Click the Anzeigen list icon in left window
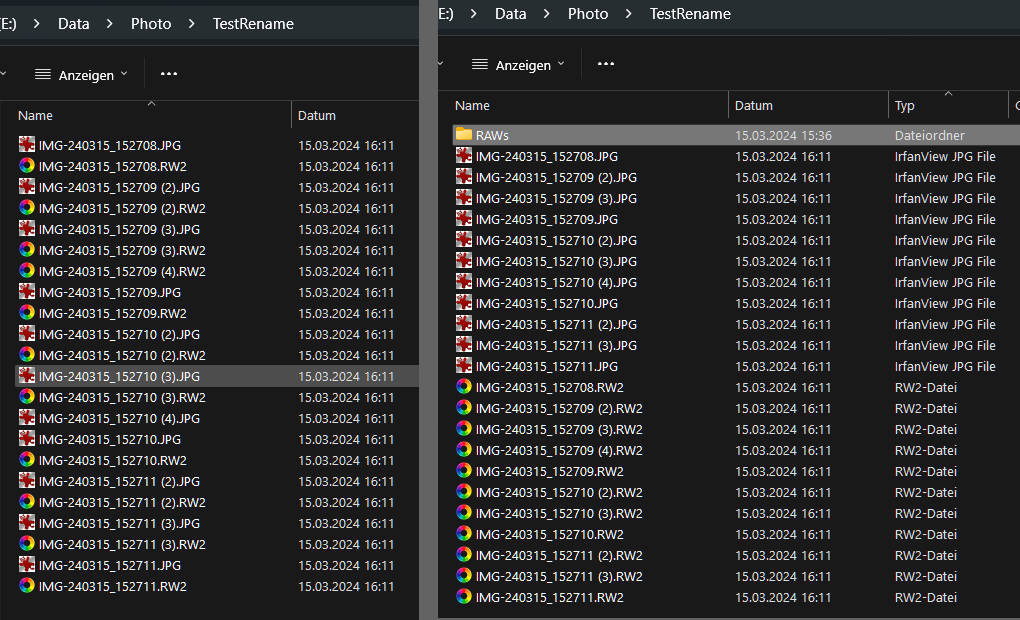Viewport: 1020px width, 620px height. [42, 75]
